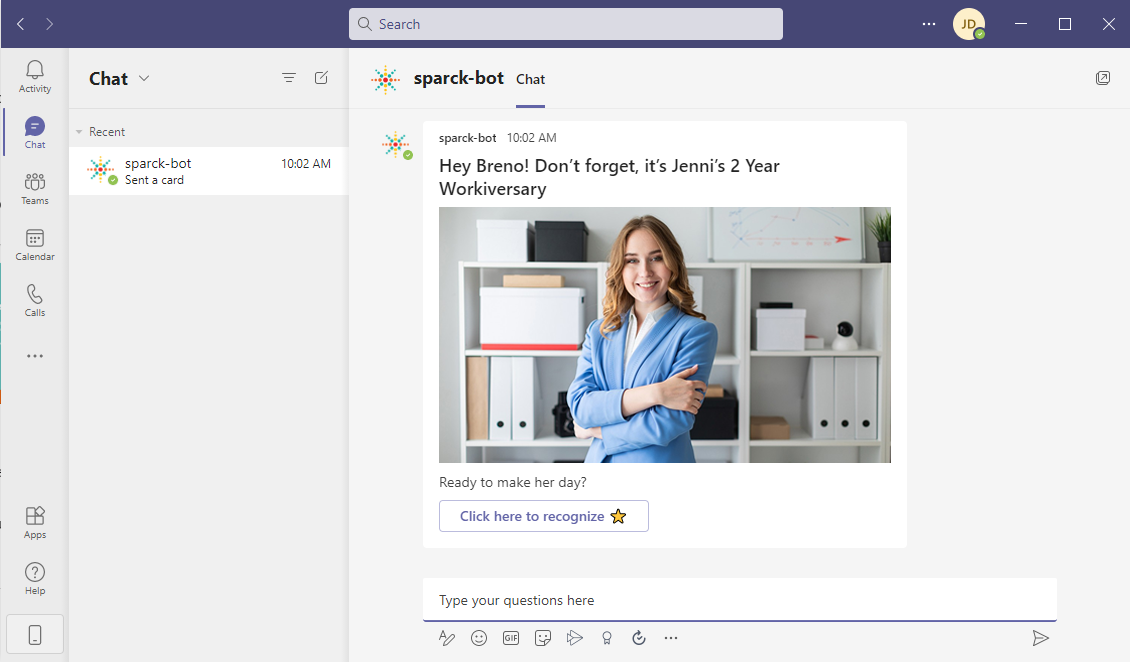Click the Workiversary headline text

(x=609, y=177)
